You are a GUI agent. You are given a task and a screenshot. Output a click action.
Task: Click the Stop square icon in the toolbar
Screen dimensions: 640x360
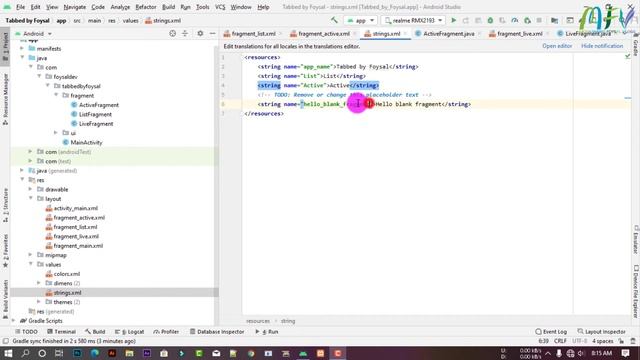click(539, 20)
